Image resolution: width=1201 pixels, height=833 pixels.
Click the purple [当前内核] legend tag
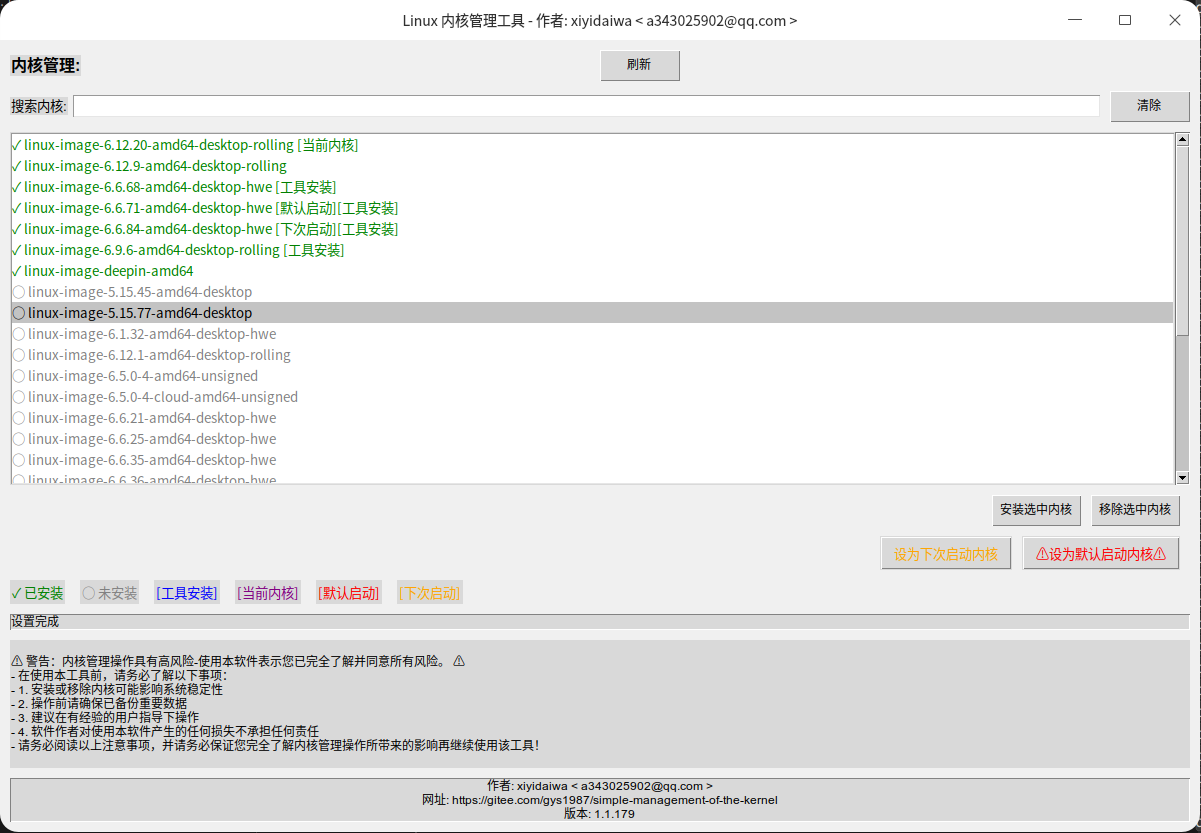pyautogui.click(x=268, y=593)
